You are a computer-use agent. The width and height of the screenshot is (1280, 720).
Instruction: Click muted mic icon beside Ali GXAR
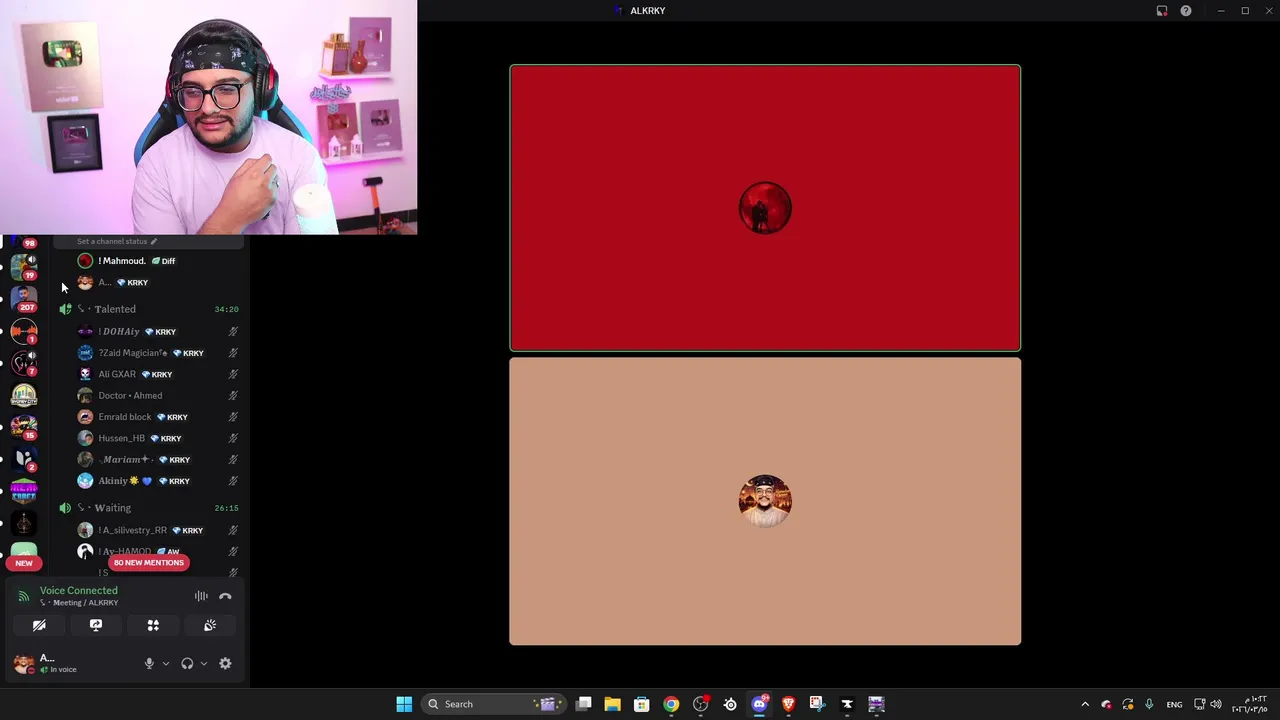pos(233,374)
